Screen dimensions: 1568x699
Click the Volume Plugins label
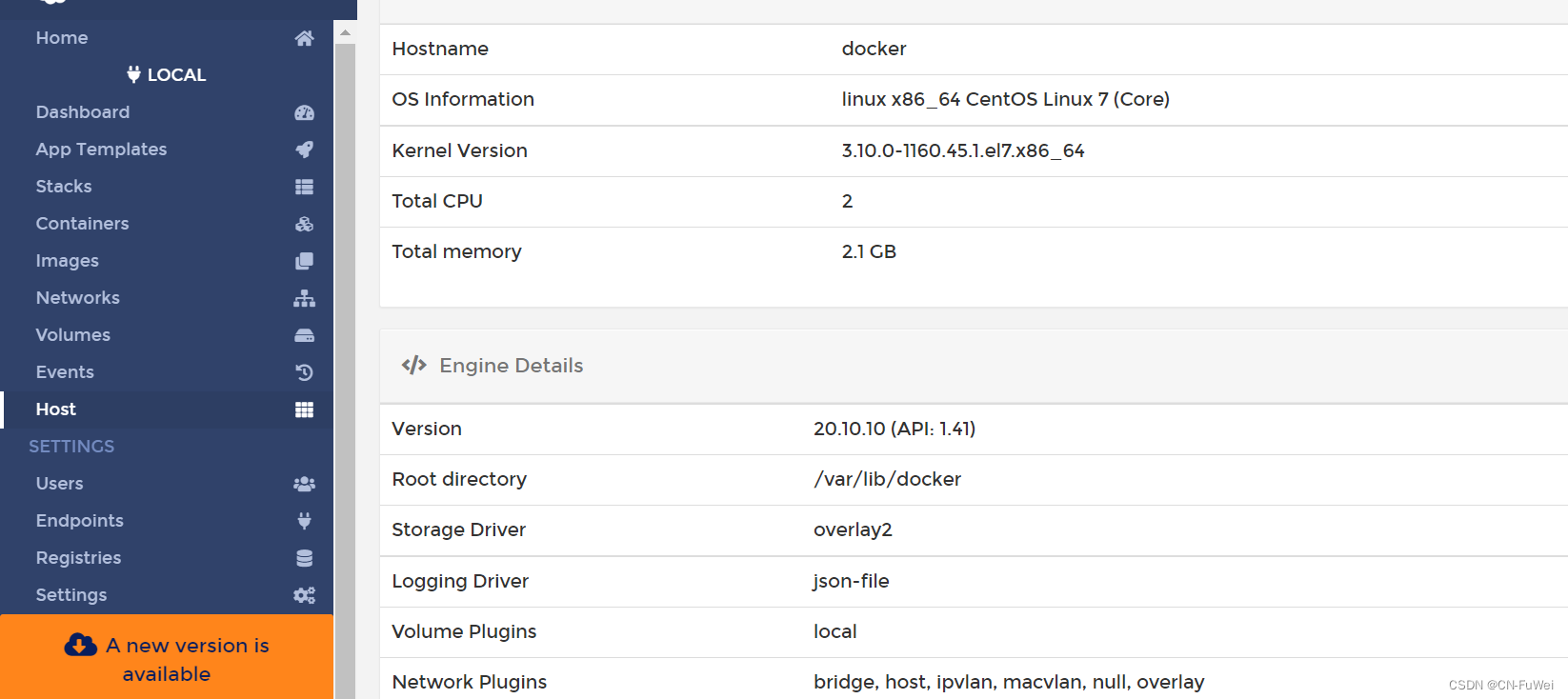pyautogui.click(x=464, y=631)
